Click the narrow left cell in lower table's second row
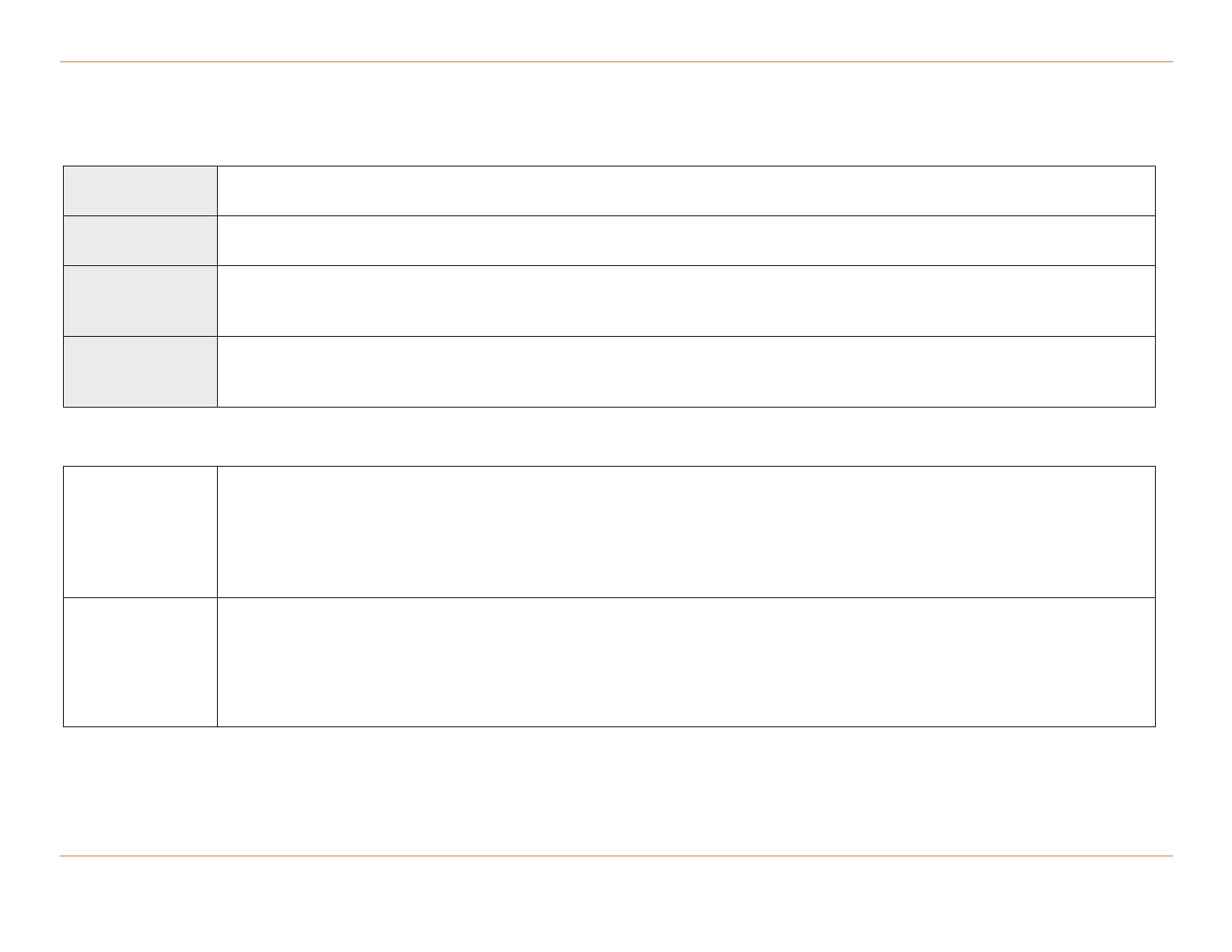 tap(140, 662)
